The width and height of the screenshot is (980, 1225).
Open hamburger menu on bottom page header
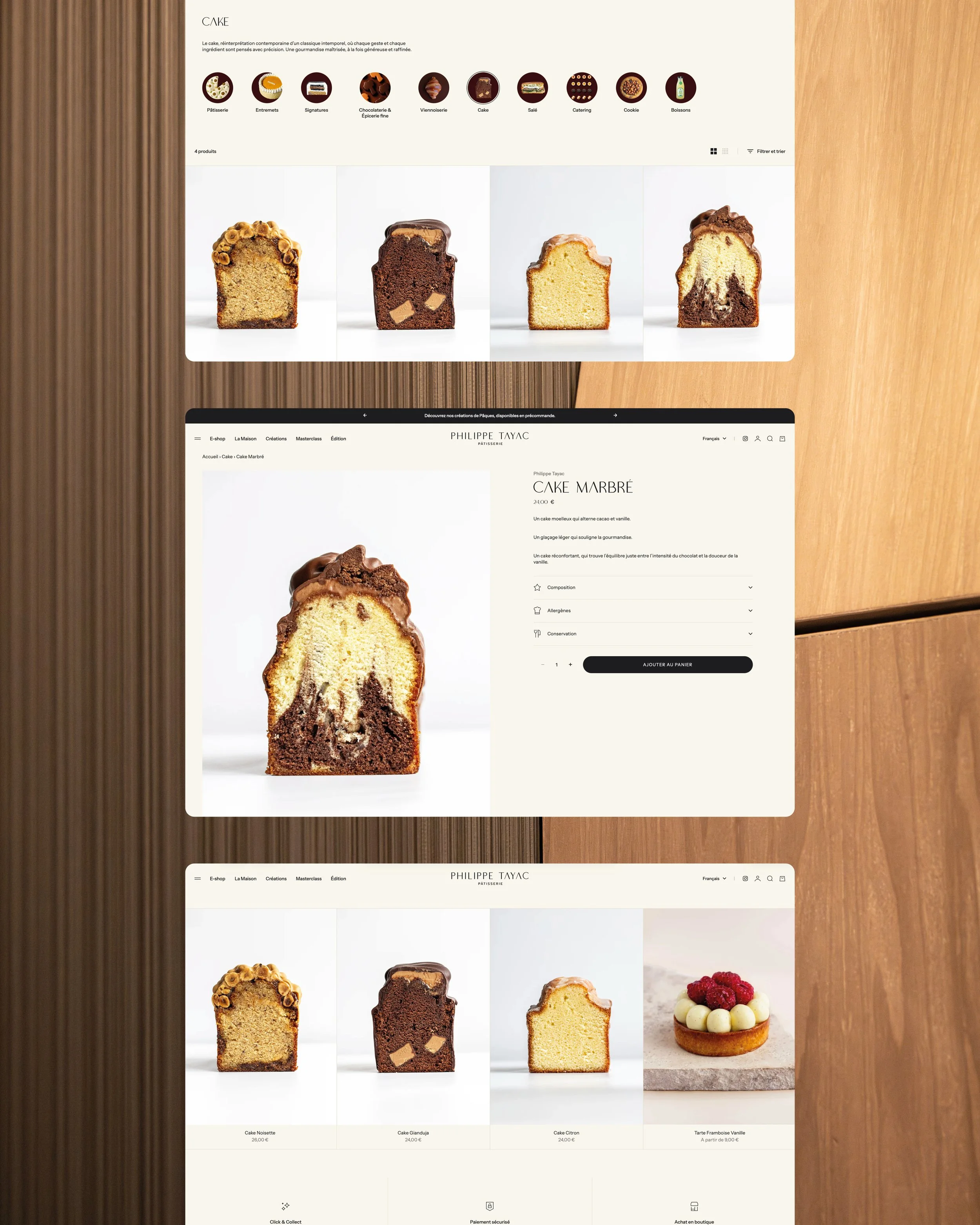click(x=198, y=878)
